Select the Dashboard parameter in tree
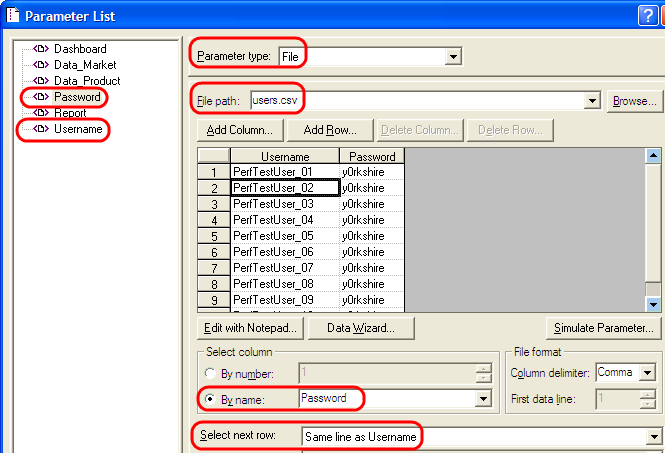This screenshot has width=665, height=453. coord(79,49)
